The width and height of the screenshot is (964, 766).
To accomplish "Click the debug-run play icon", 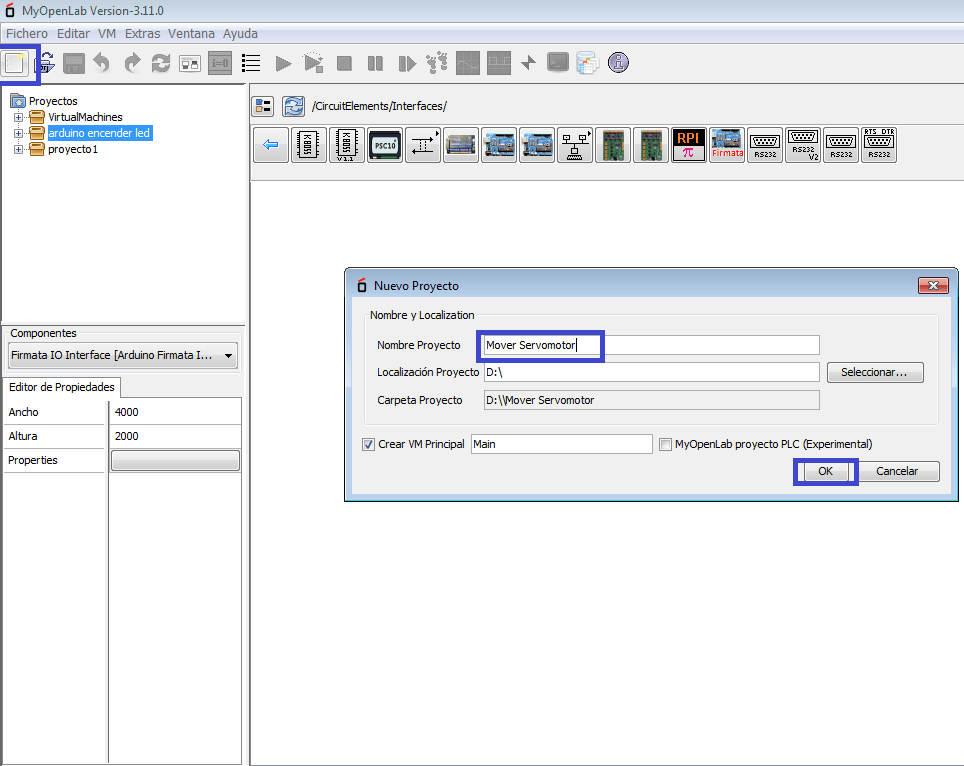I will click(x=314, y=63).
